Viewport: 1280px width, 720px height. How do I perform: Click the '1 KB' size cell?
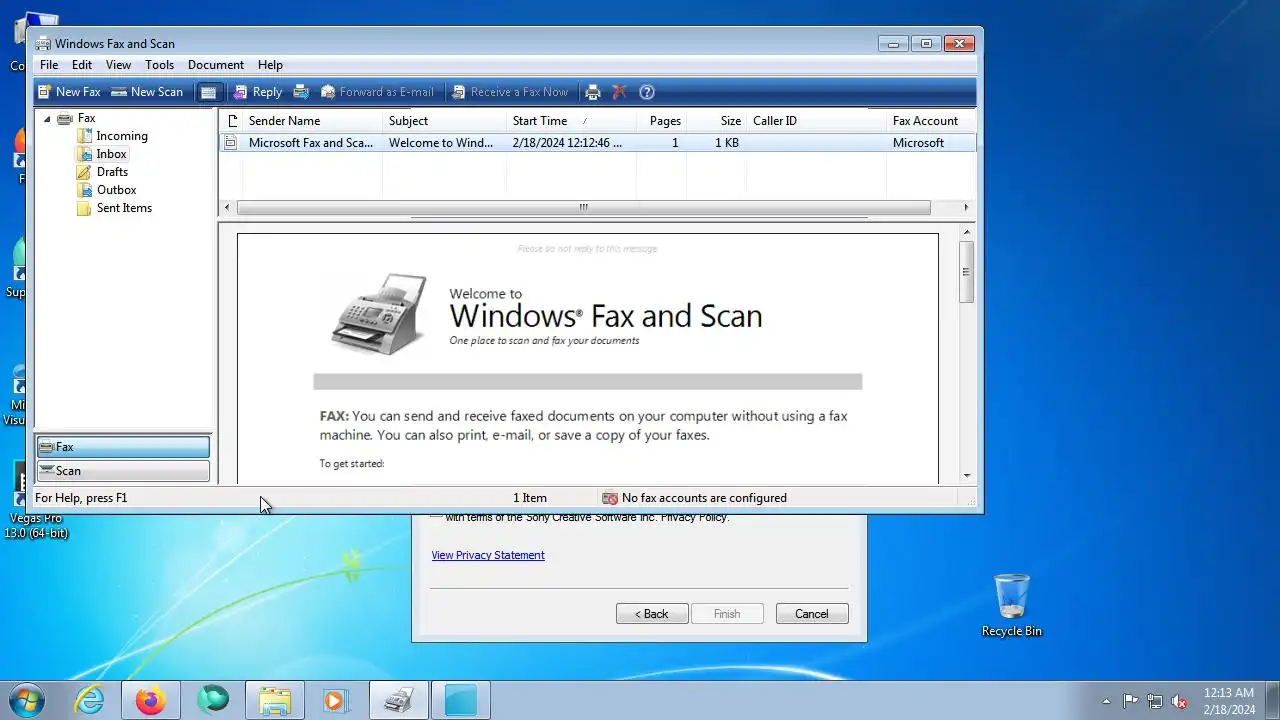[727, 143]
